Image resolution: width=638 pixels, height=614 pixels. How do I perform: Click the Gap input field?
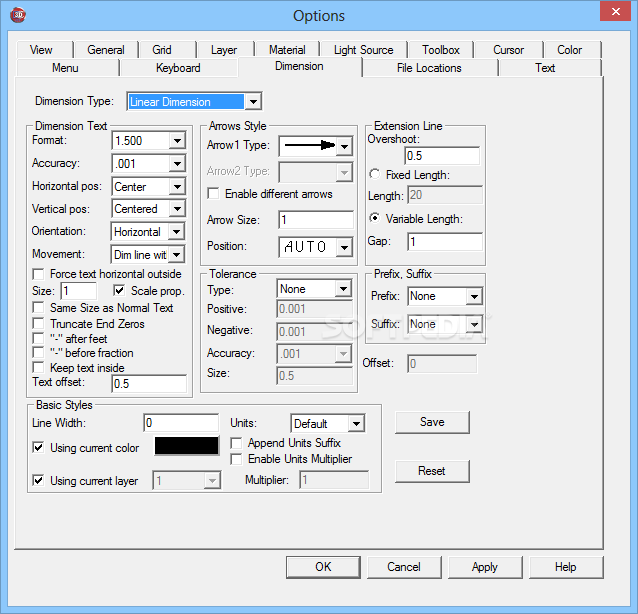click(445, 242)
